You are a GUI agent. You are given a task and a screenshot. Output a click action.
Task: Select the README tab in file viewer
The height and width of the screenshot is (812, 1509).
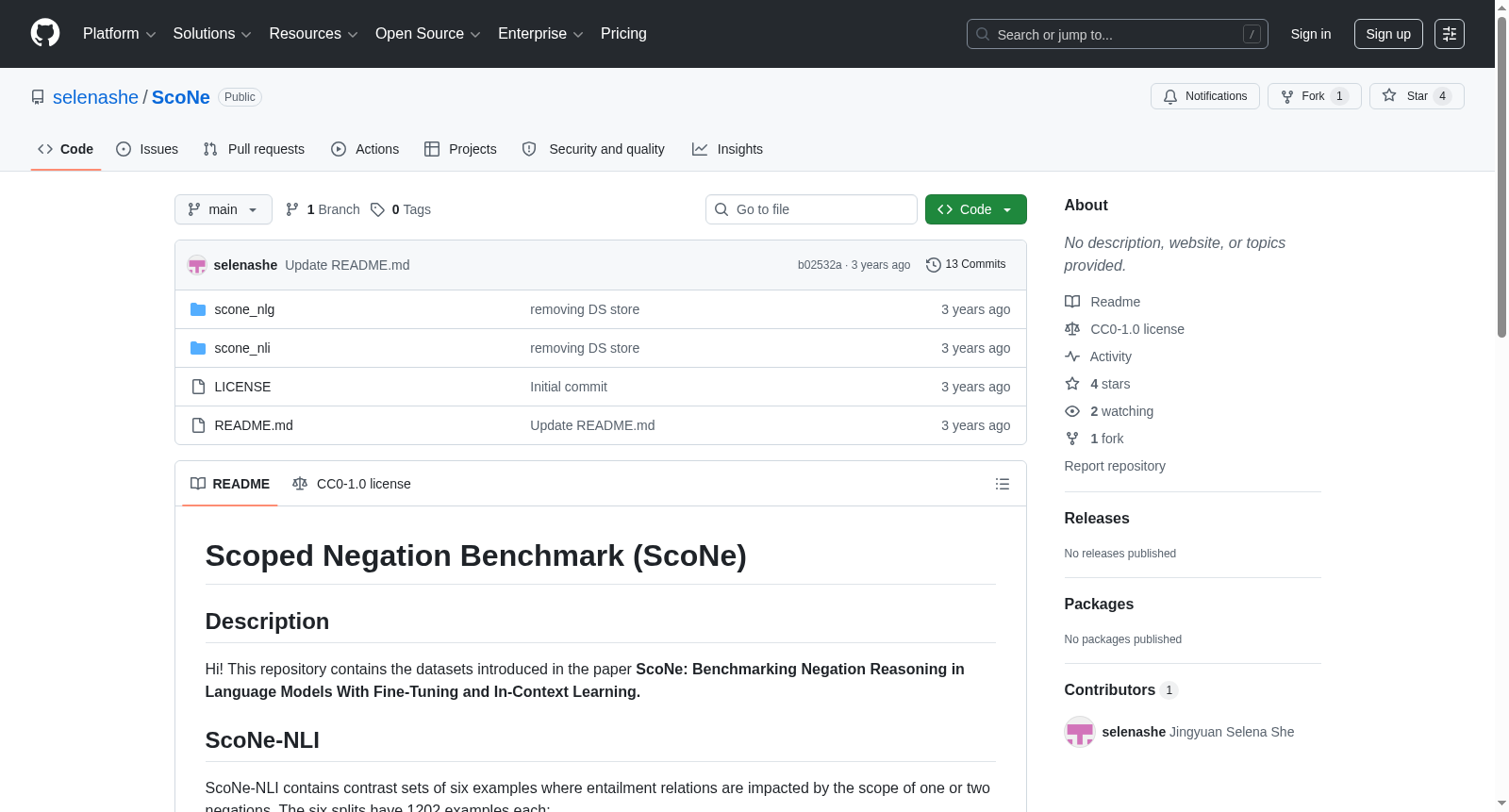230,484
